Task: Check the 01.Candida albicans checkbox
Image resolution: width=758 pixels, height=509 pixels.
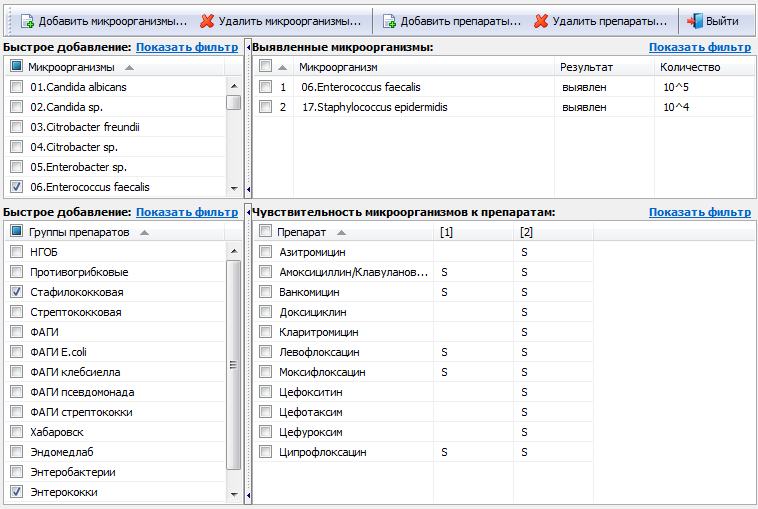Action: click(x=16, y=87)
